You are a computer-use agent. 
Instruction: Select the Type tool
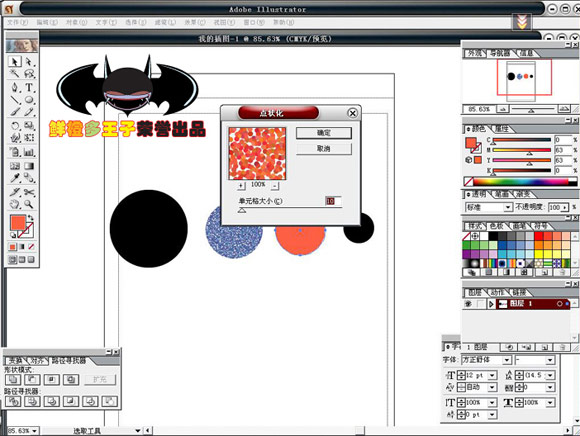click(29, 88)
